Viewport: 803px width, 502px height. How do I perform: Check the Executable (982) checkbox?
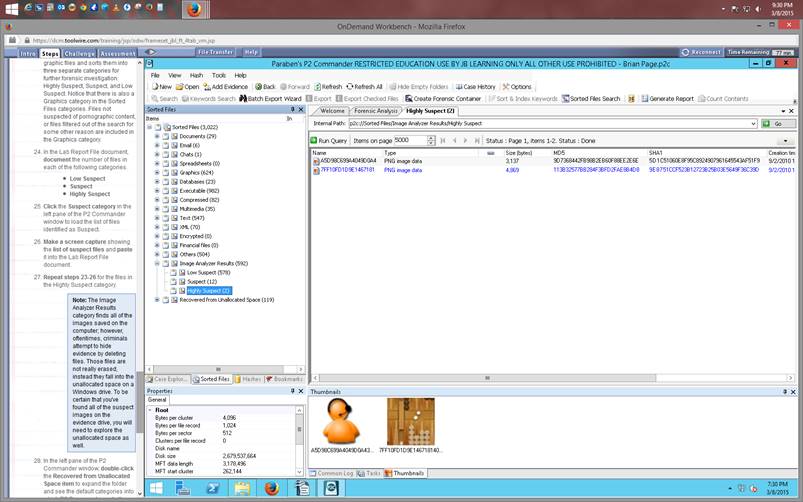(x=165, y=191)
